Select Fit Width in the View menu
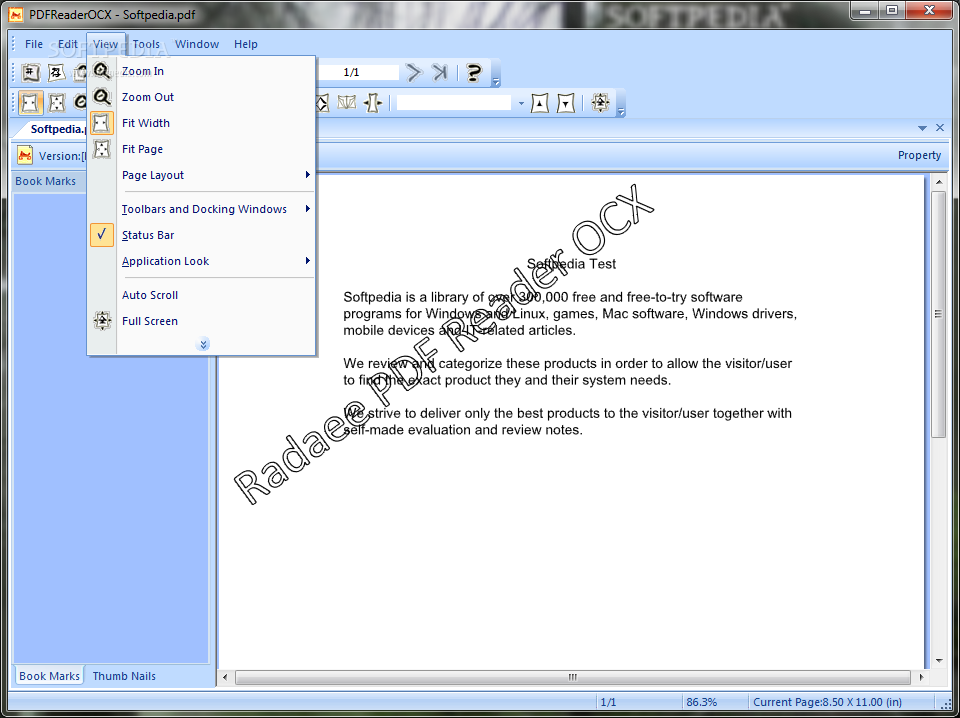Viewport: 960px width, 718px height. (x=201, y=123)
